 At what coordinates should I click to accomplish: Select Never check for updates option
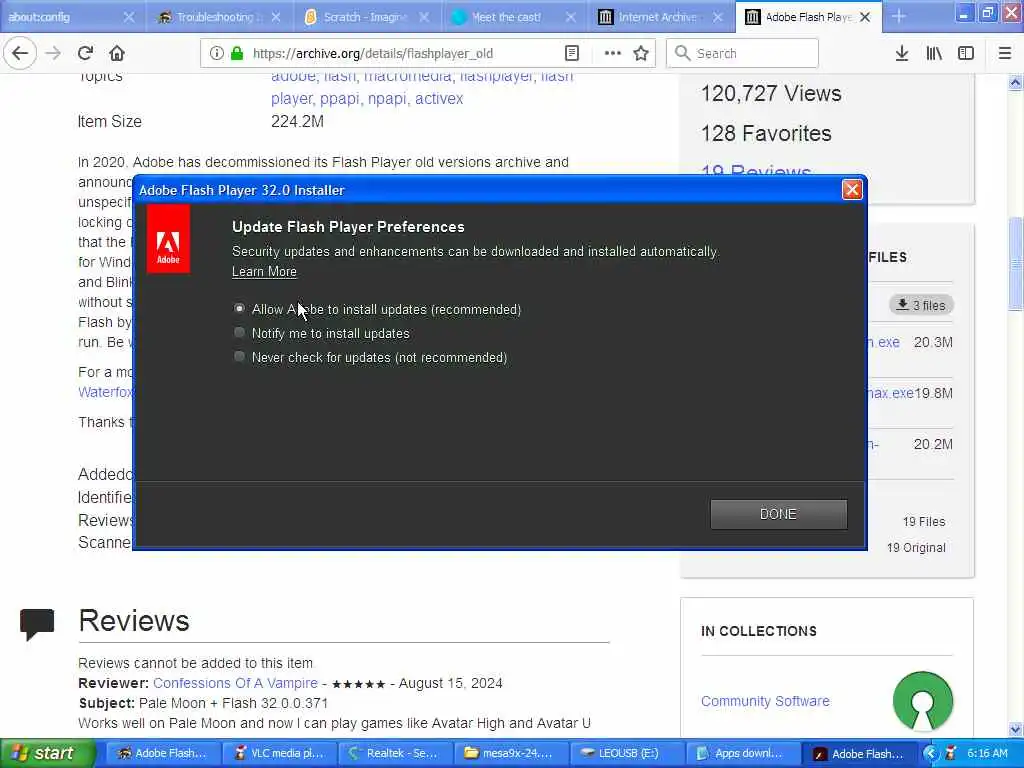coord(239,357)
